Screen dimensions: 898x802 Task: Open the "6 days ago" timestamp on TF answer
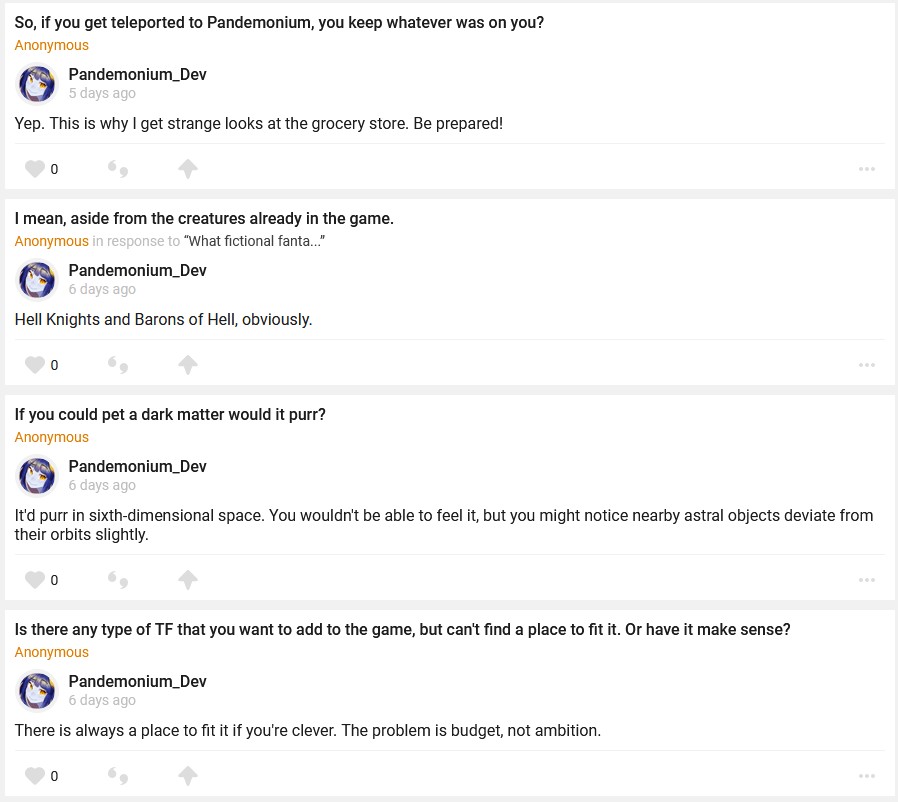tap(102, 700)
